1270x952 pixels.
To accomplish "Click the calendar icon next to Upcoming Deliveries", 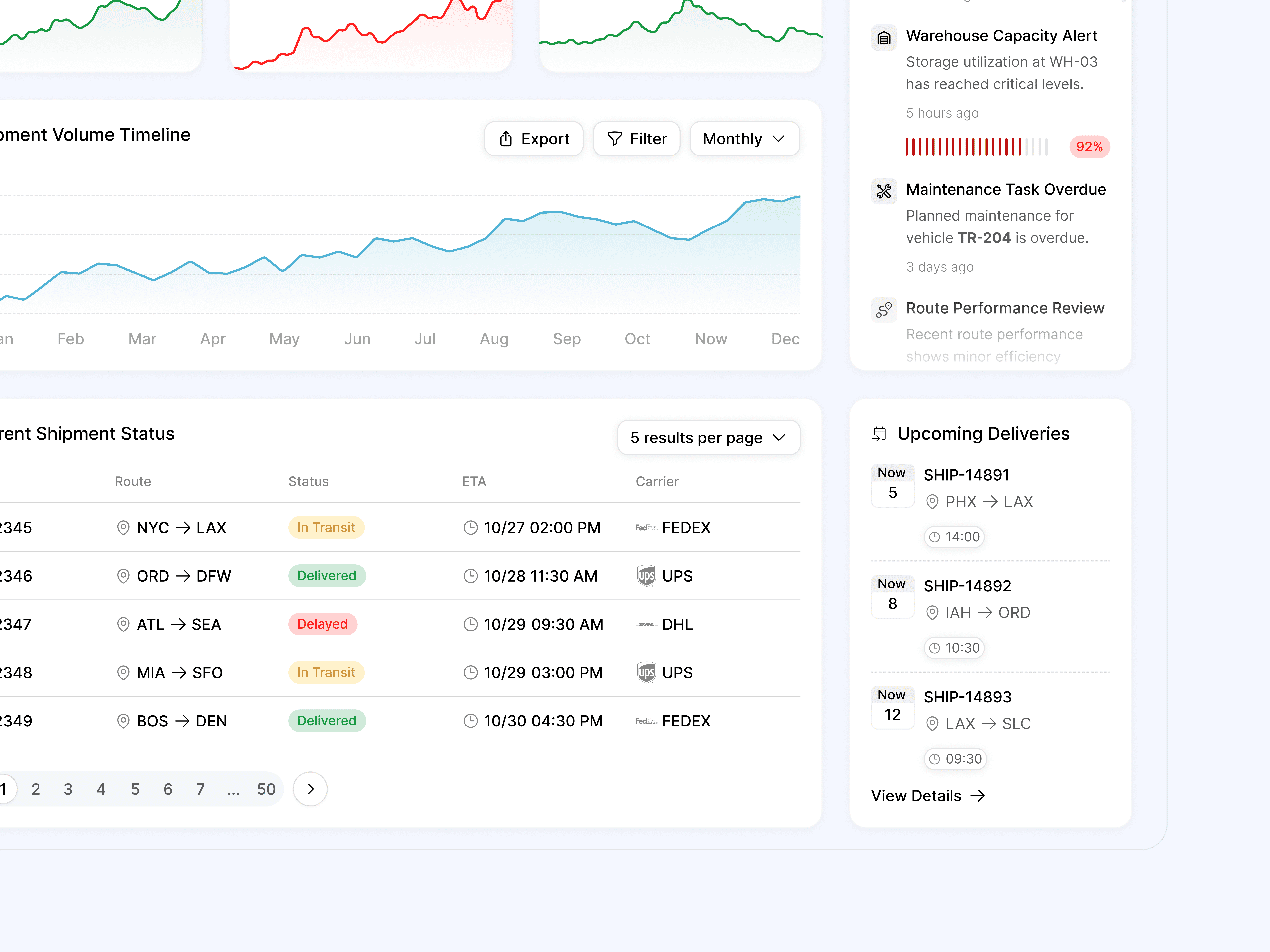I will click(x=879, y=434).
